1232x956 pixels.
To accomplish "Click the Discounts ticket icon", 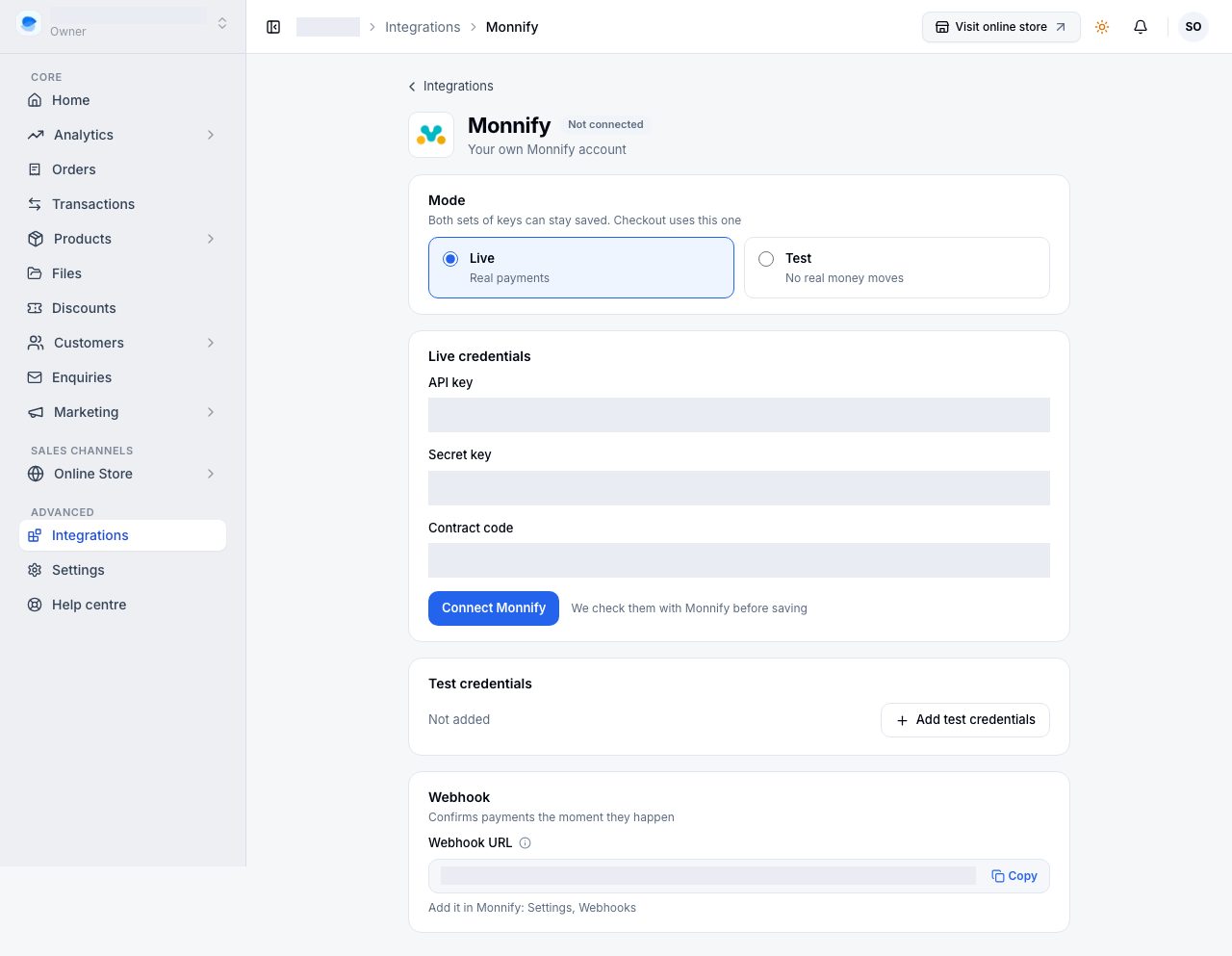I will click(x=36, y=308).
